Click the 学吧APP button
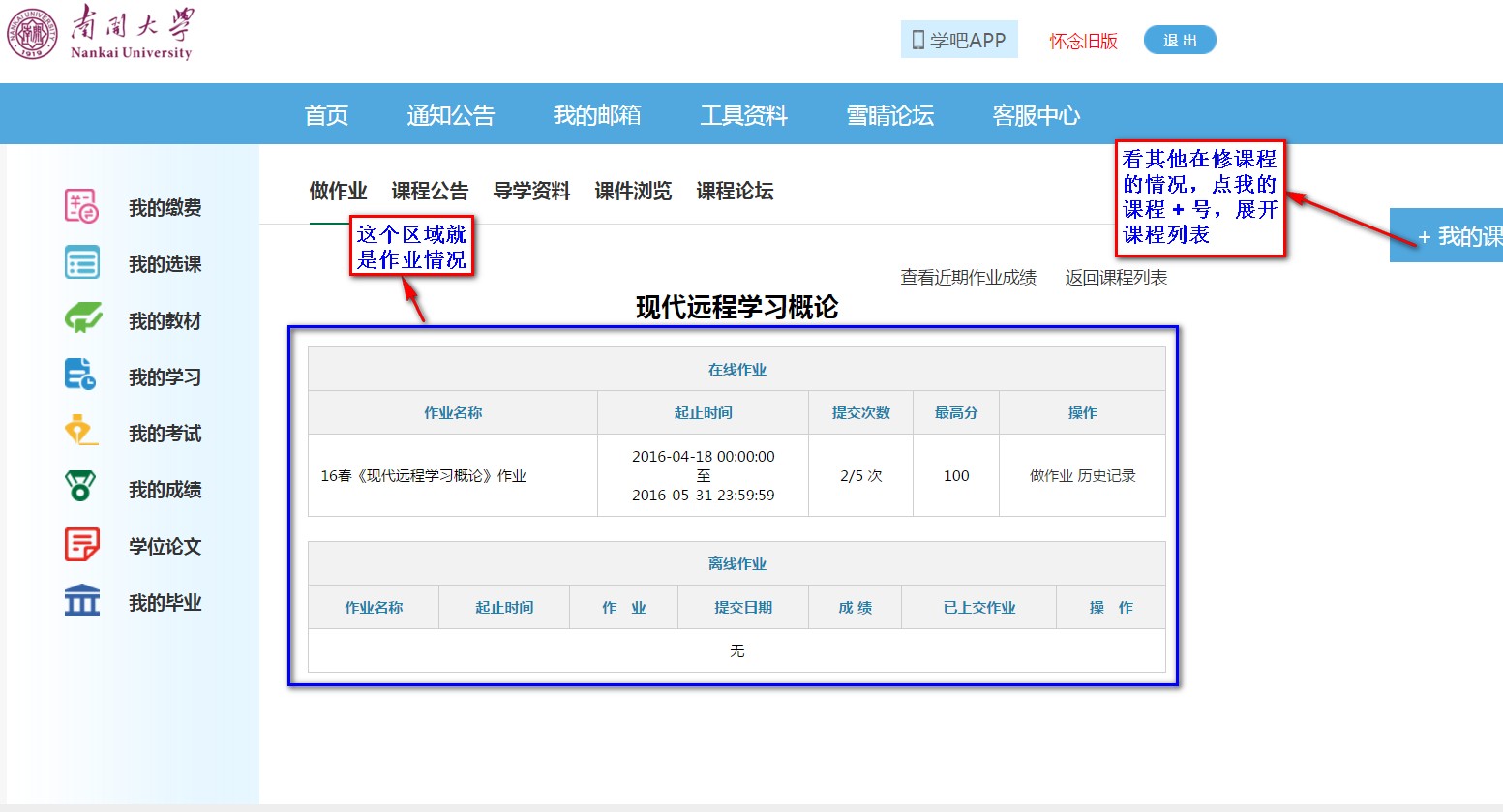 (958, 40)
